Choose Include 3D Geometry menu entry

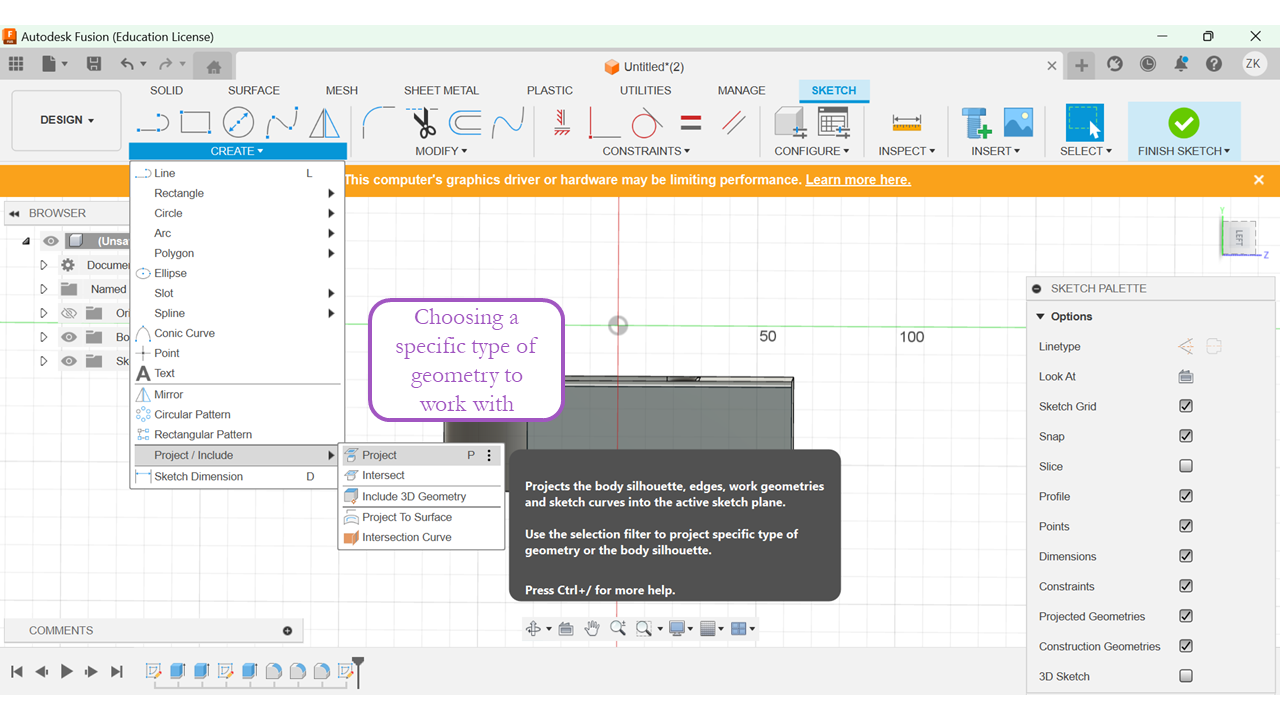(x=421, y=496)
